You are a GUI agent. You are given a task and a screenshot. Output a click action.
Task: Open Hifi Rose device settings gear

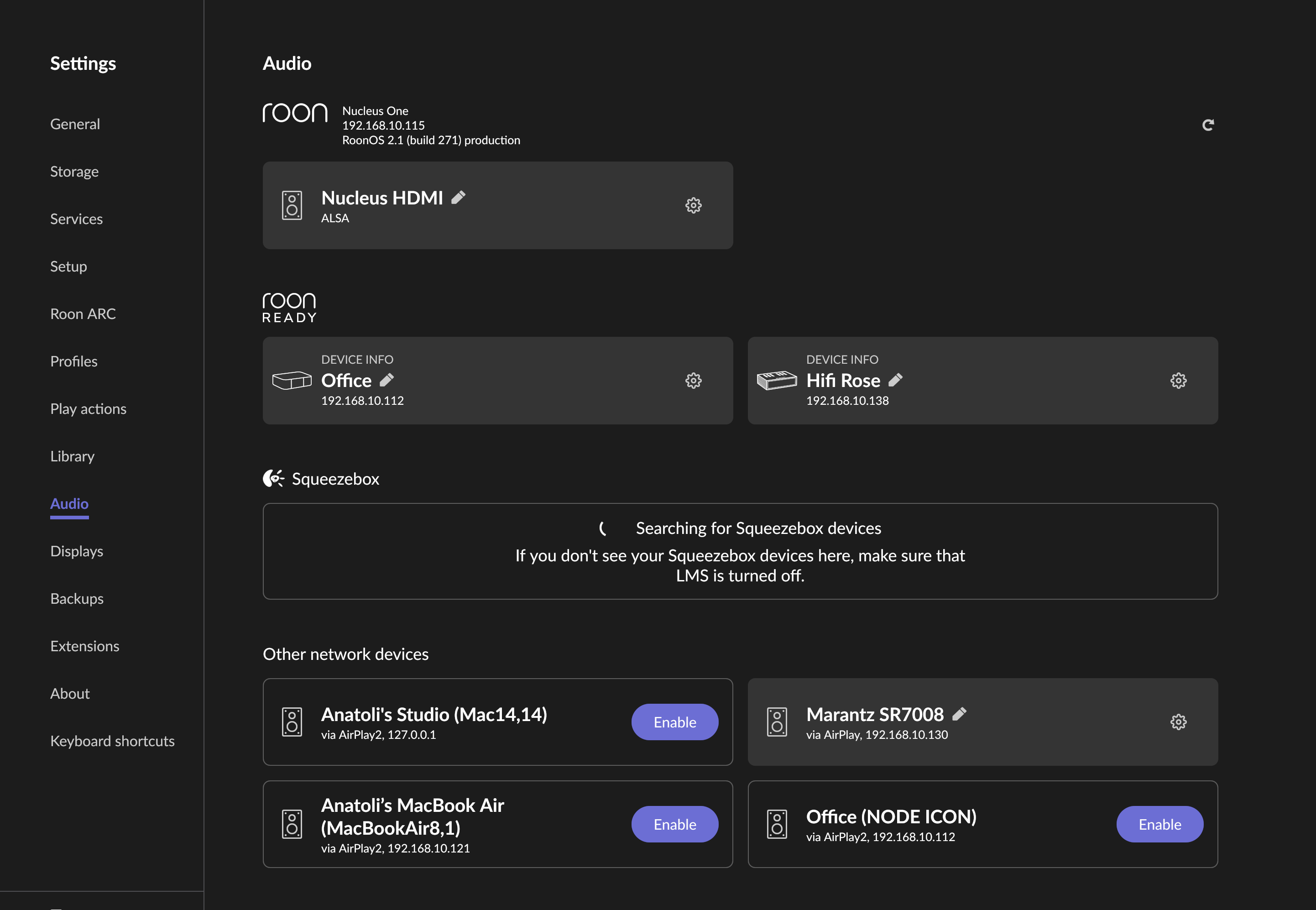pyautogui.click(x=1178, y=380)
